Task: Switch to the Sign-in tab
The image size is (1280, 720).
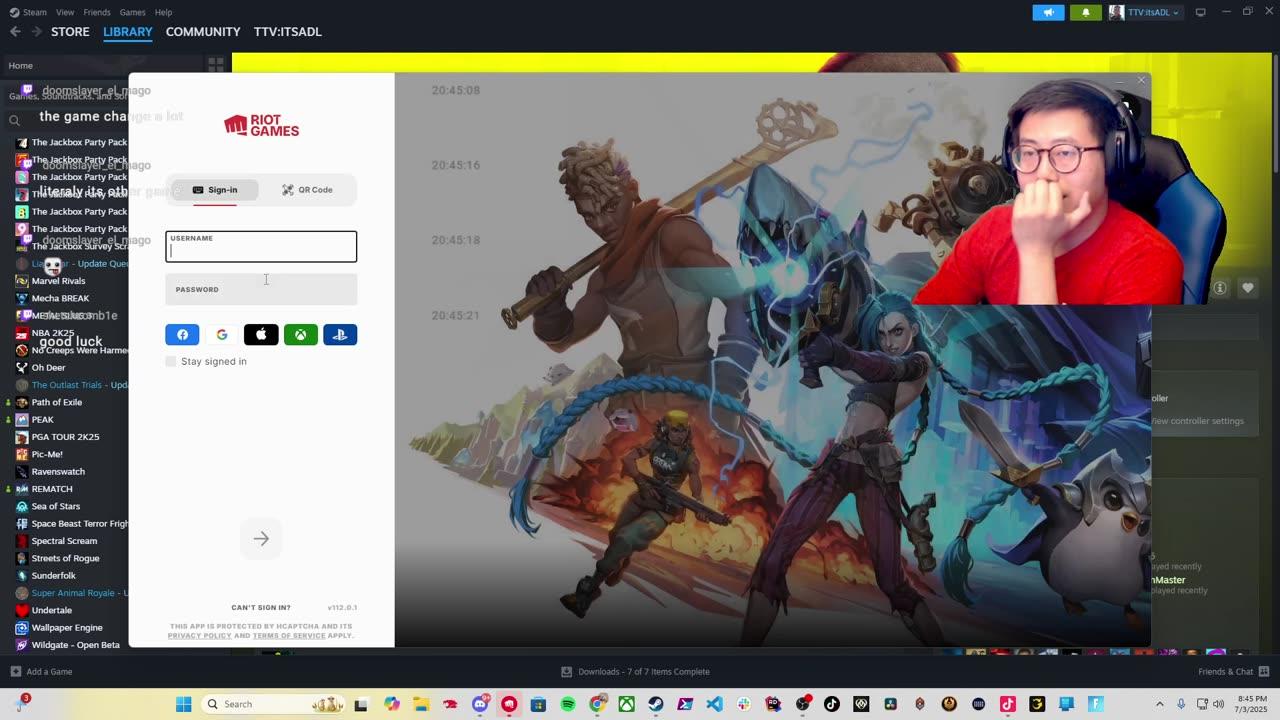Action: 214,190
